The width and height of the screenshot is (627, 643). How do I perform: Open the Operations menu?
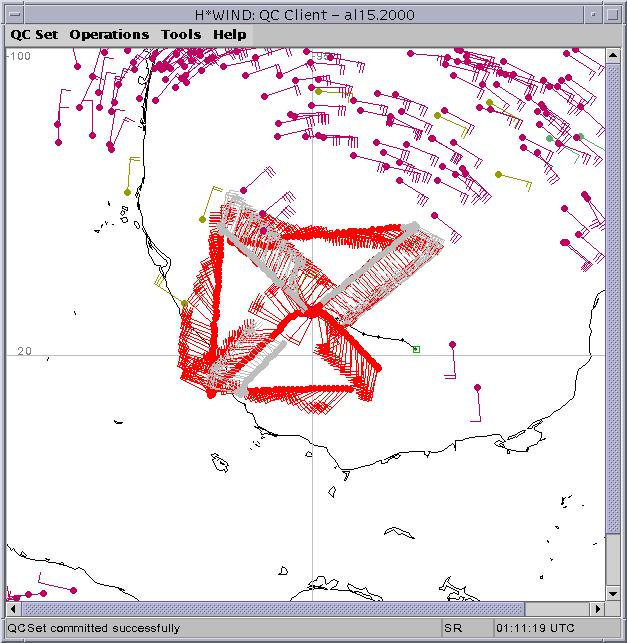click(x=109, y=34)
